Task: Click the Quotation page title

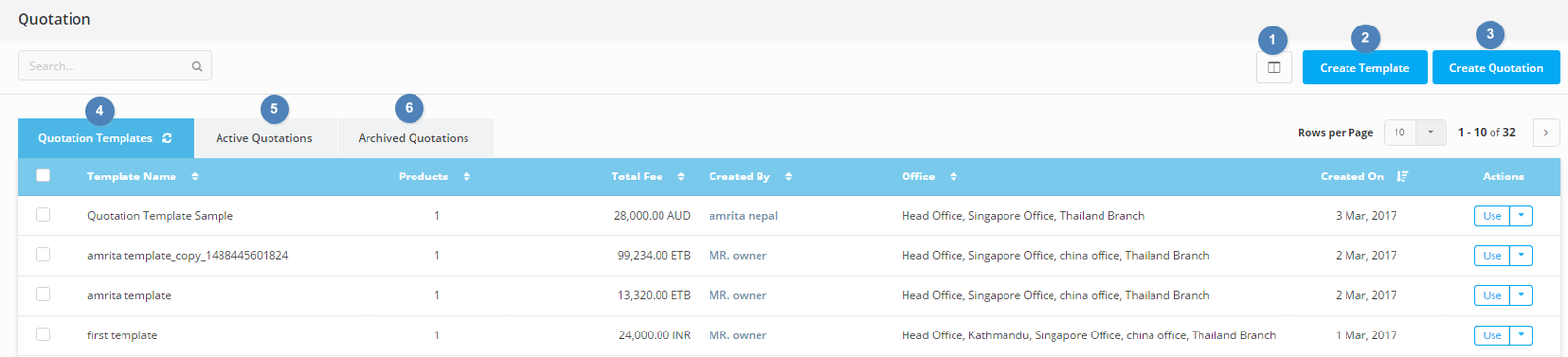Action: pos(54,19)
